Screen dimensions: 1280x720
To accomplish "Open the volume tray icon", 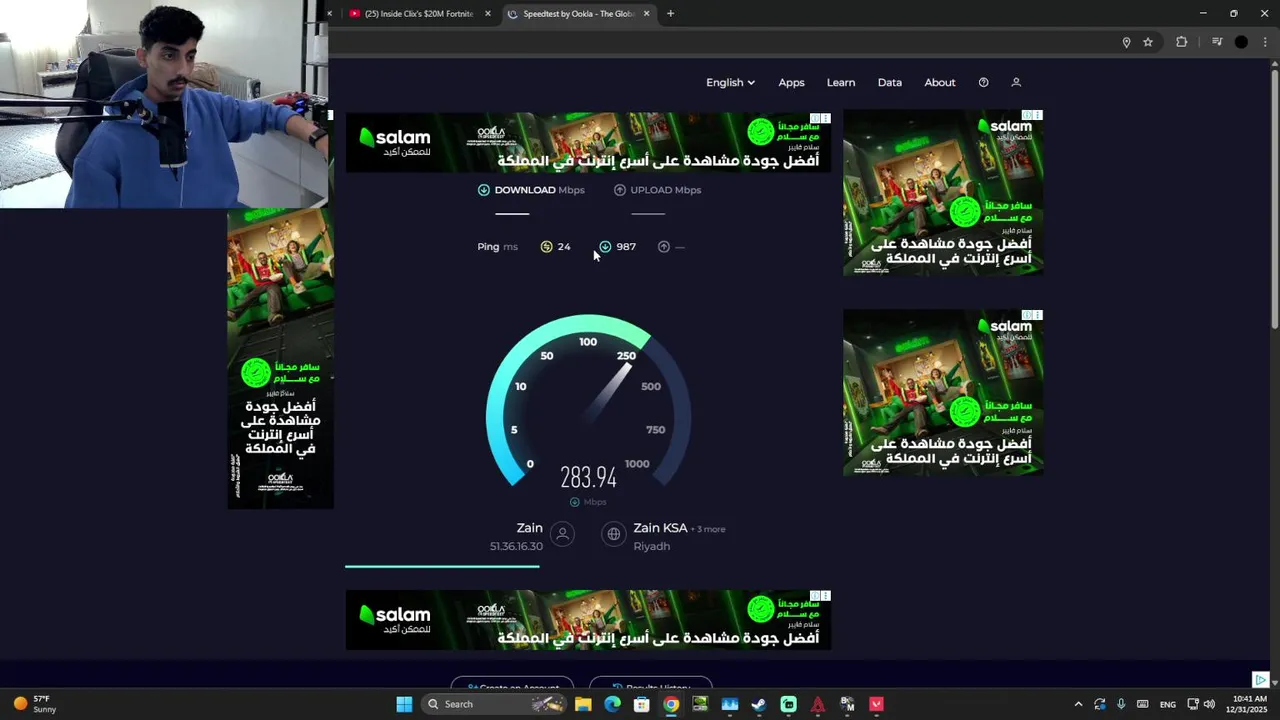I will pyautogui.click(x=1209, y=704).
